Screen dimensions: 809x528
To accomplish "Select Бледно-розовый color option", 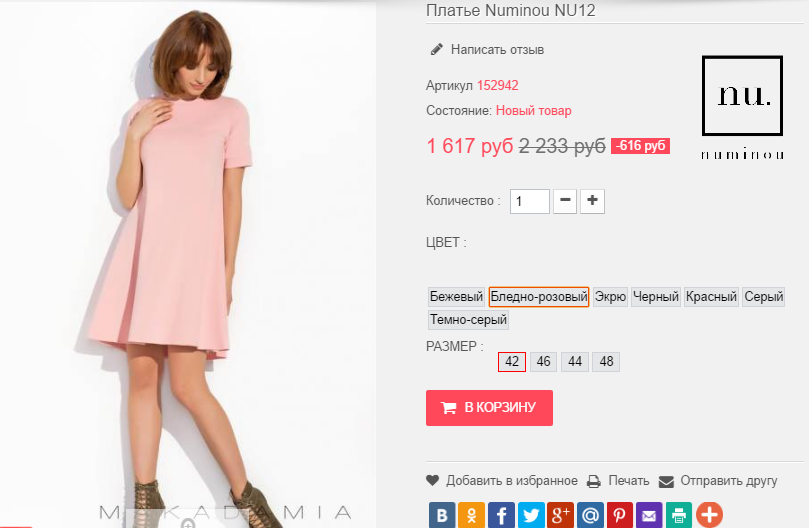I will tap(538, 297).
